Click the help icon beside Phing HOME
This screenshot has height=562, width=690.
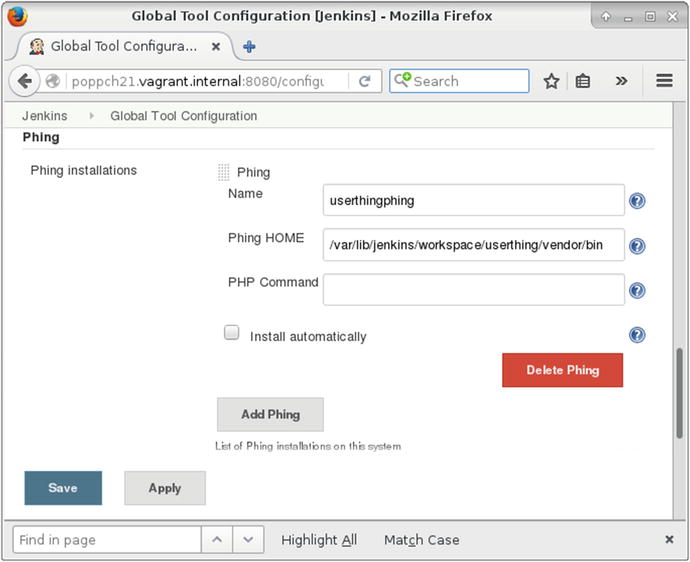click(x=637, y=246)
